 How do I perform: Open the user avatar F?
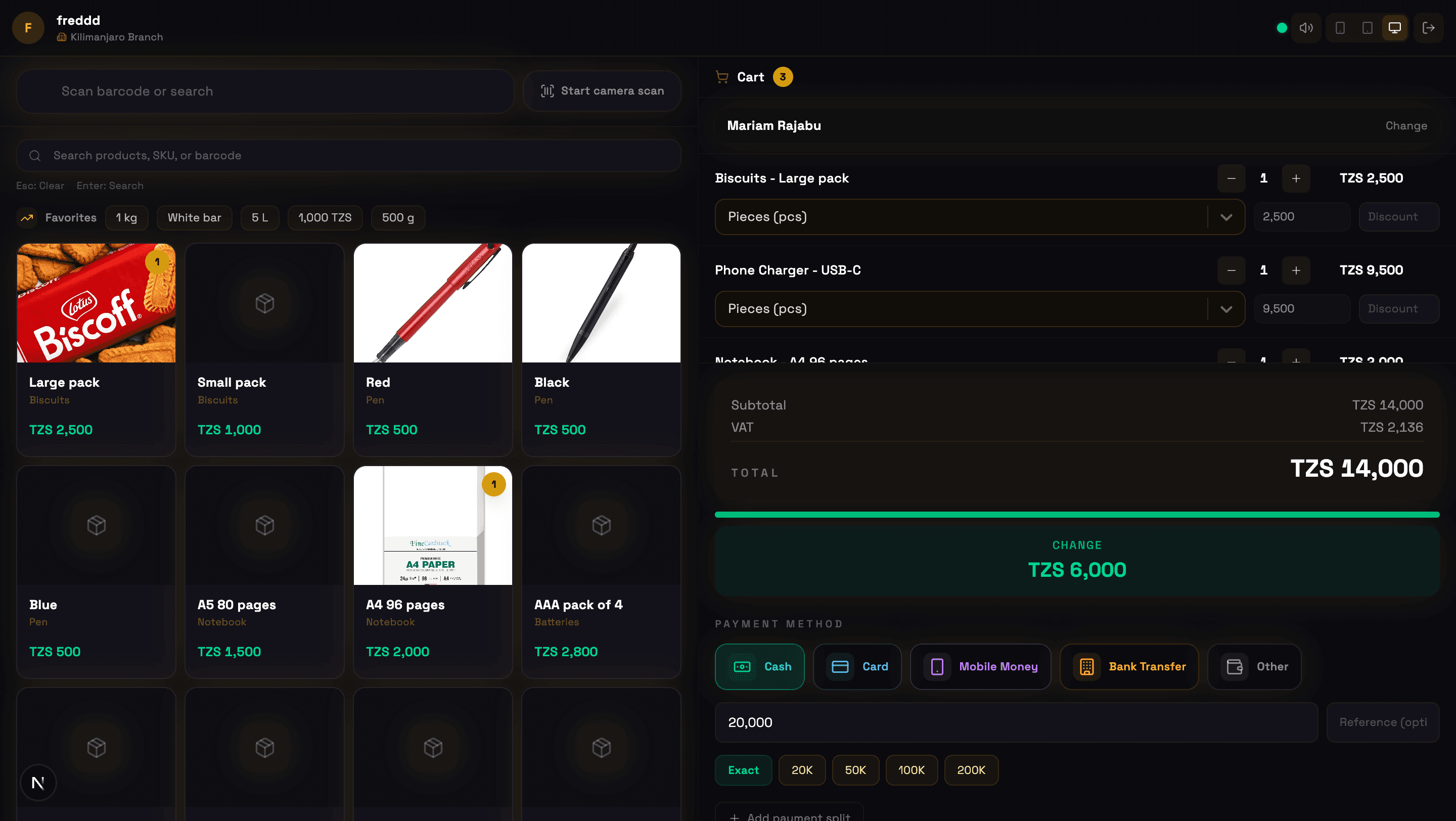point(28,28)
